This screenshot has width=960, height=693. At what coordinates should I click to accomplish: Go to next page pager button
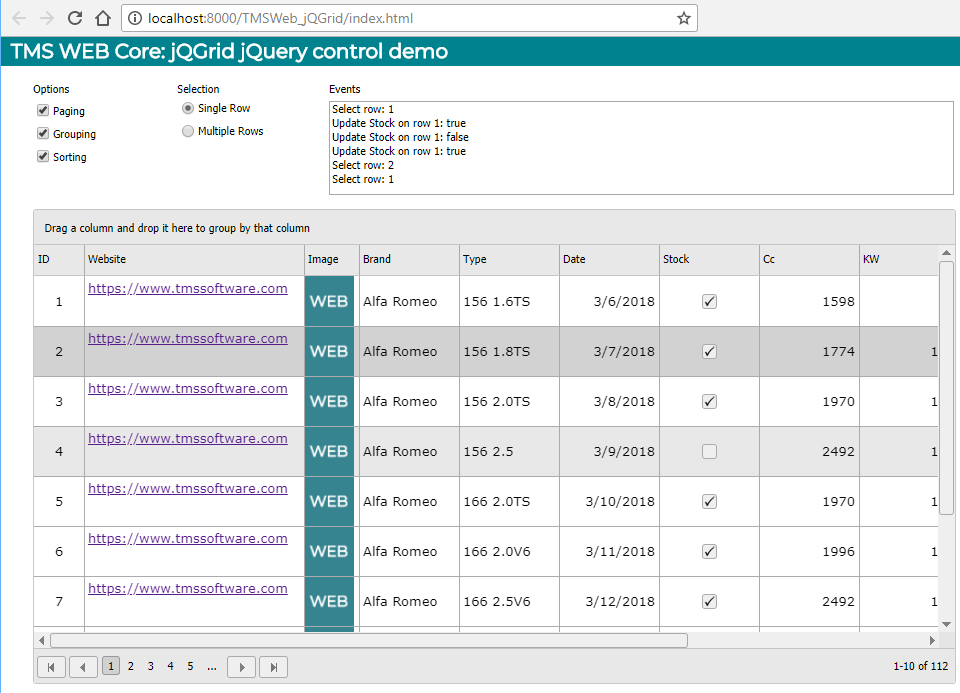pos(241,667)
